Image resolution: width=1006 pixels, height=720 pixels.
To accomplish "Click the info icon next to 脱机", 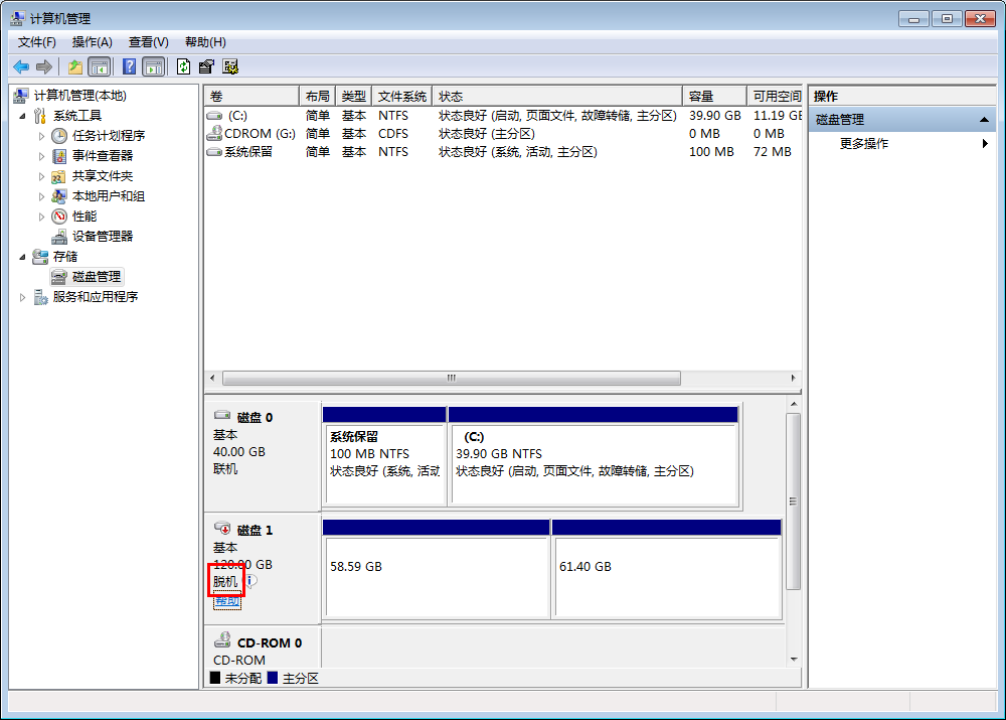I will click(x=251, y=580).
